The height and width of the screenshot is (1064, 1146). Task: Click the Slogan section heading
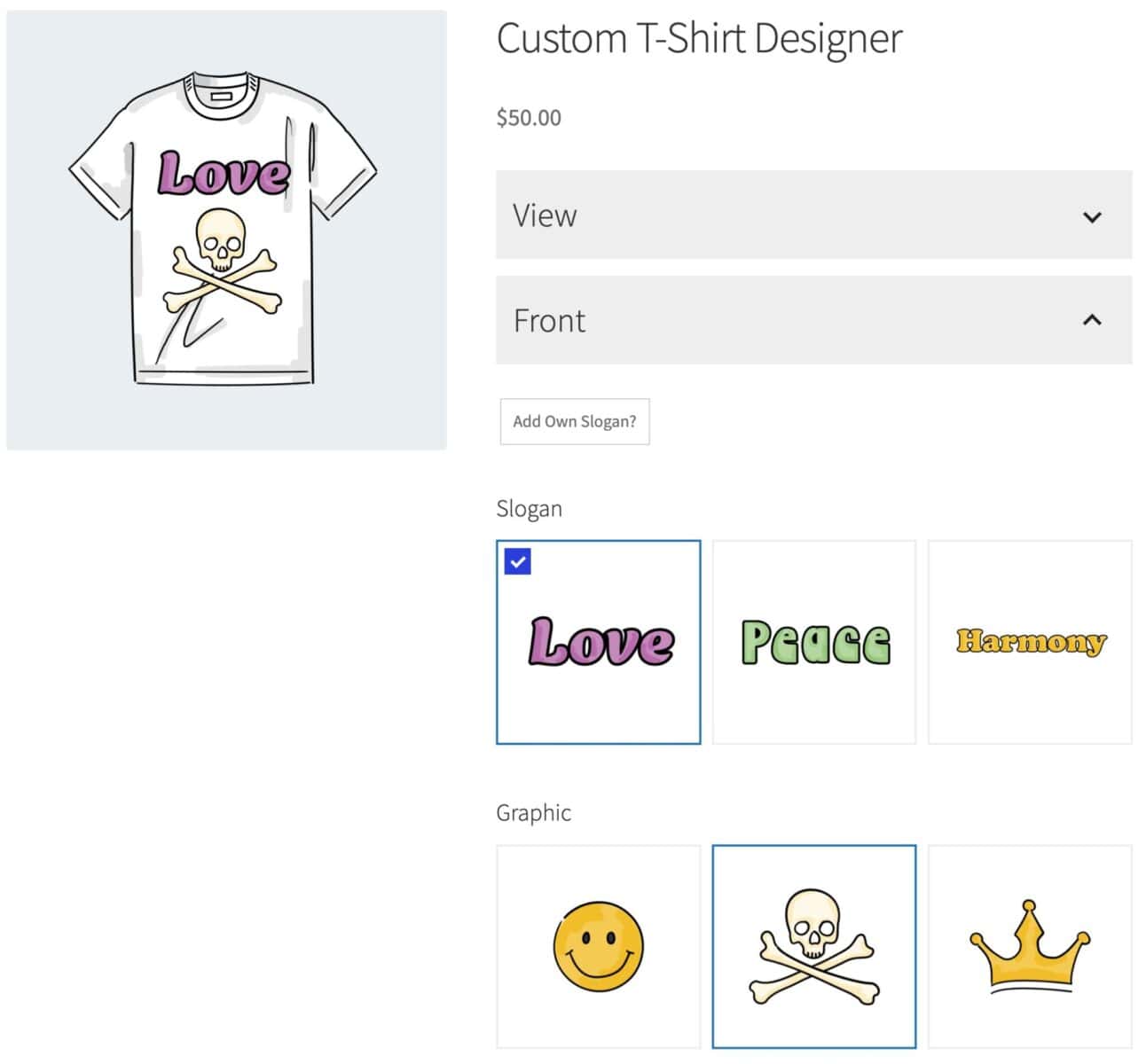coord(529,509)
